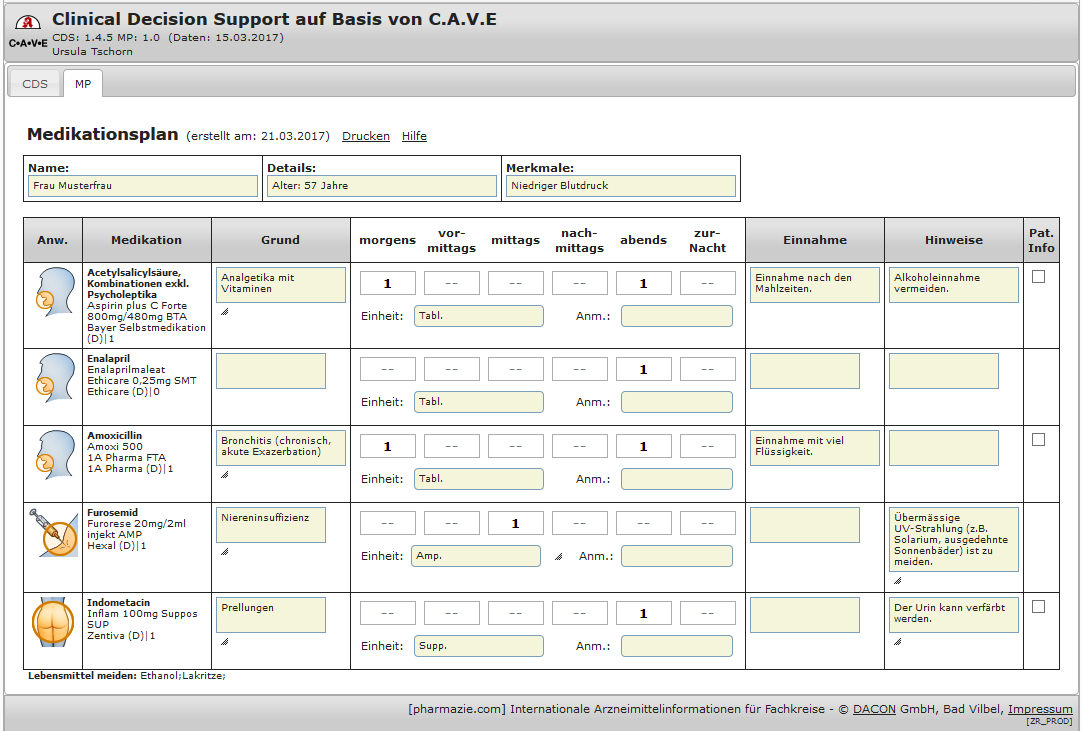Click resize handle under Analgetika mit Vitaminen field
The height and width of the screenshot is (731, 1082).
[x=224, y=311]
